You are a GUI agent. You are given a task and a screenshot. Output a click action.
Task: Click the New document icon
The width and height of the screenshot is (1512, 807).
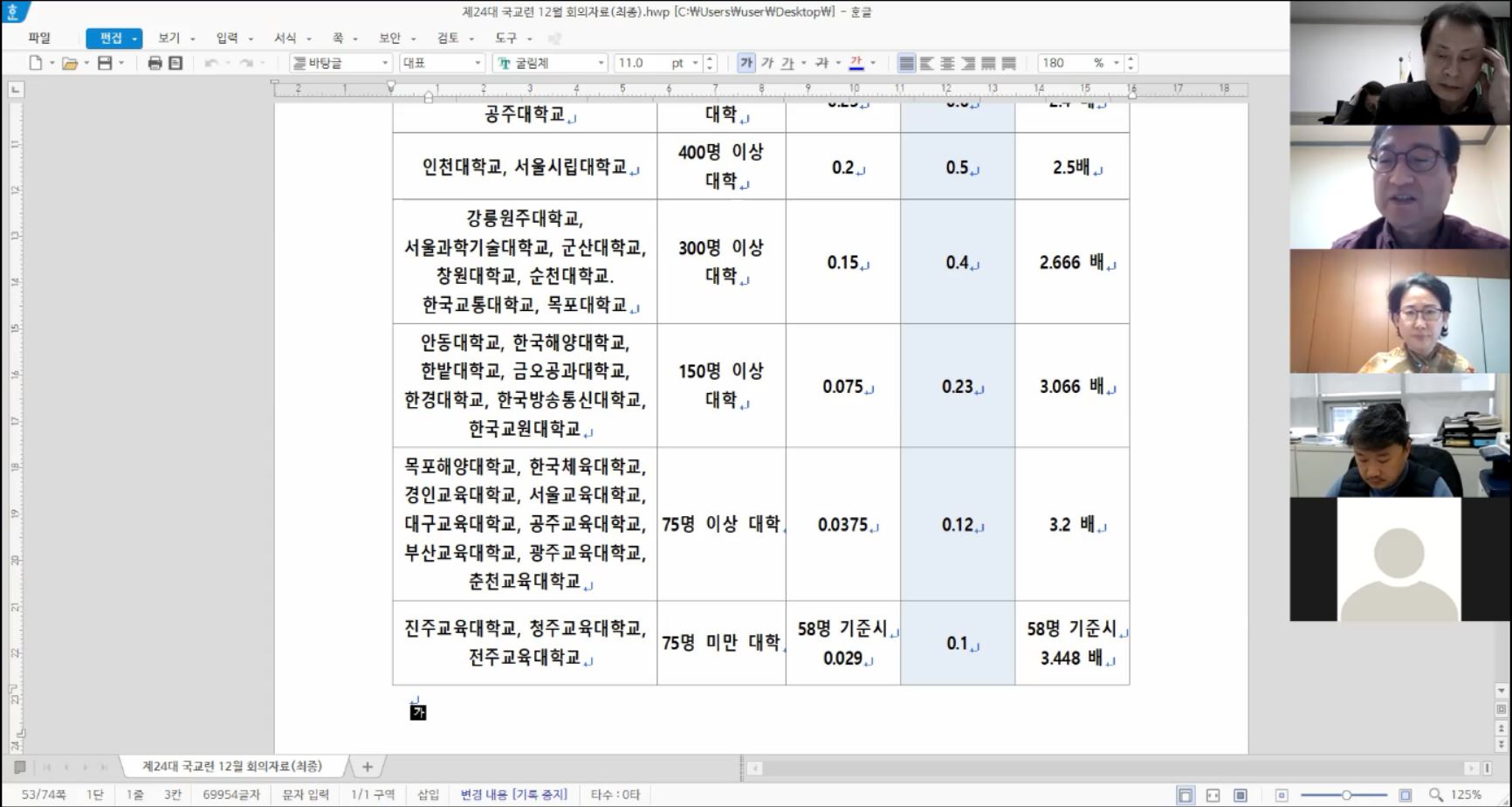pyautogui.click(x=36, y=63)
